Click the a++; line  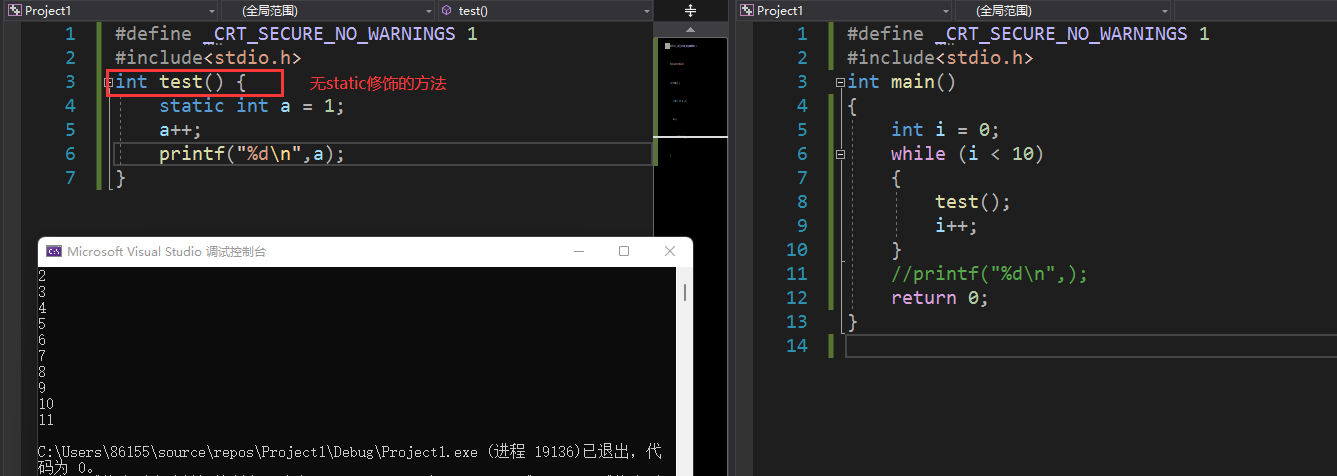pos(180,130)
